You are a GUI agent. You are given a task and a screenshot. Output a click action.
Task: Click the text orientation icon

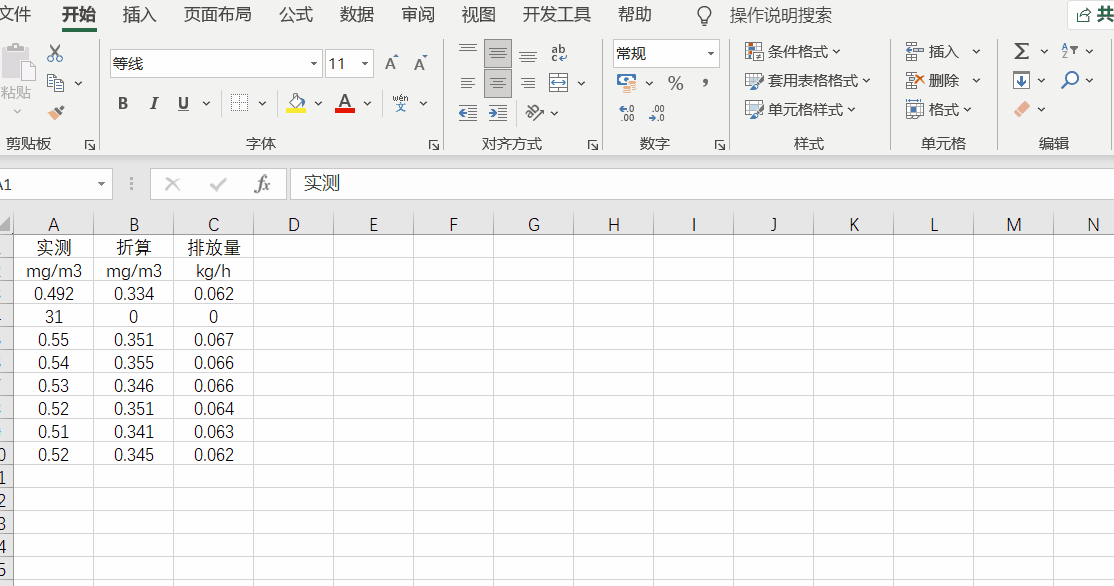(534, 112)
